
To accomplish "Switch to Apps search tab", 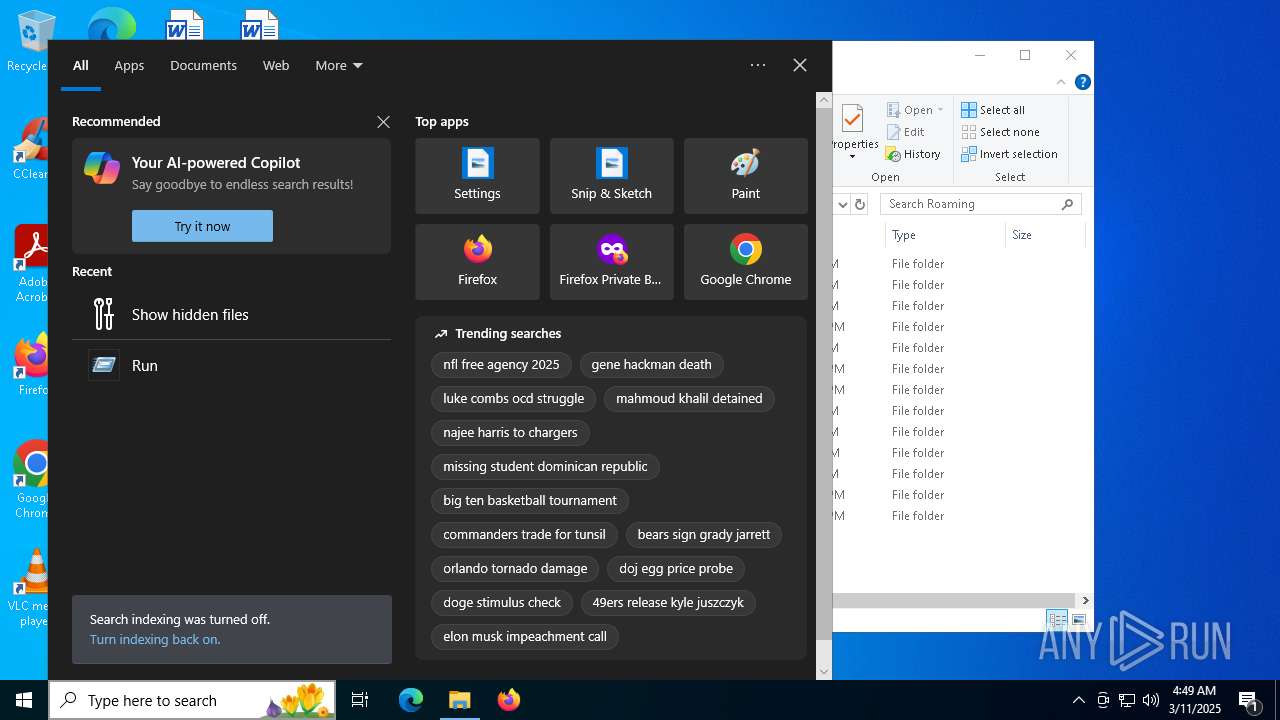I will click(x=129, y=65).
